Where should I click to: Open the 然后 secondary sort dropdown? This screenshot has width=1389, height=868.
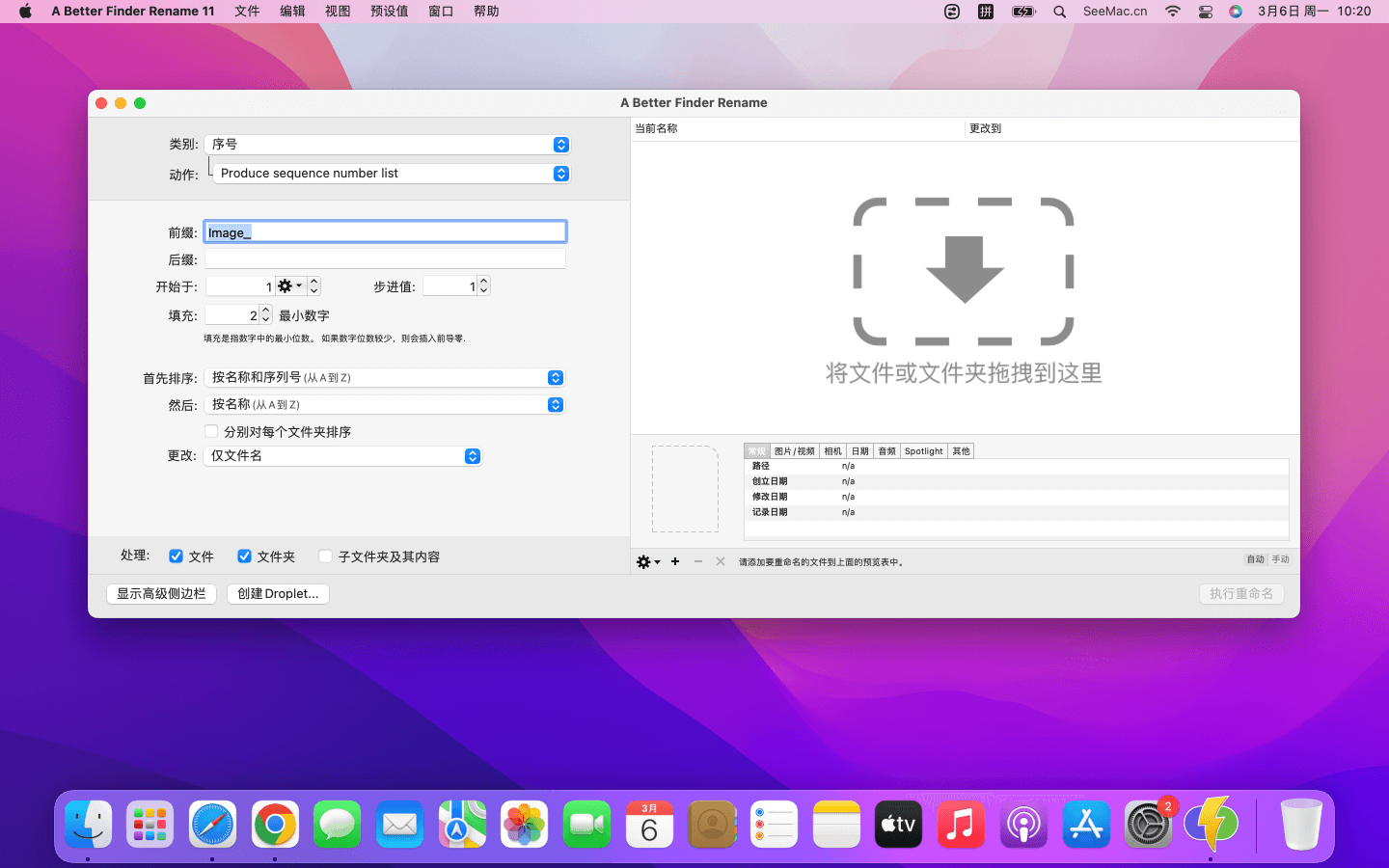click(x=385, y=404)
